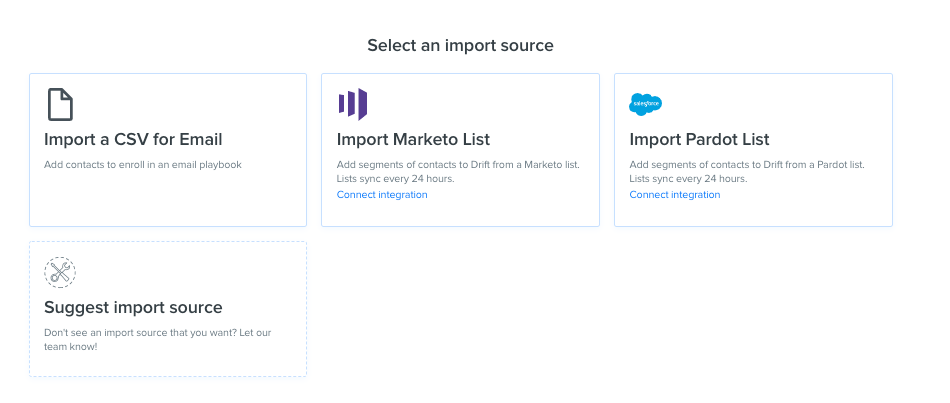Click the Pardot list sync description text
This screenshot has width=950, height=403.
pos(747,172)
